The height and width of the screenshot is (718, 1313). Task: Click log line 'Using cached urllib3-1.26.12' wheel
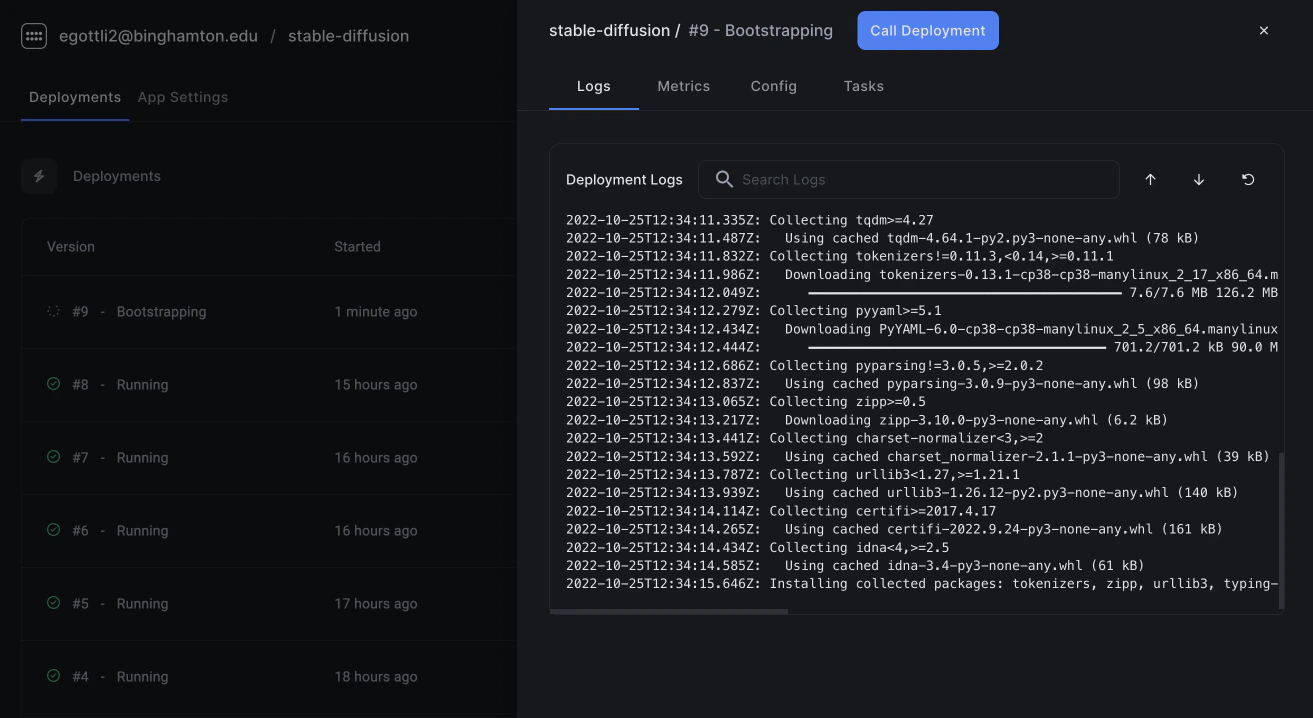pos(902,493)
